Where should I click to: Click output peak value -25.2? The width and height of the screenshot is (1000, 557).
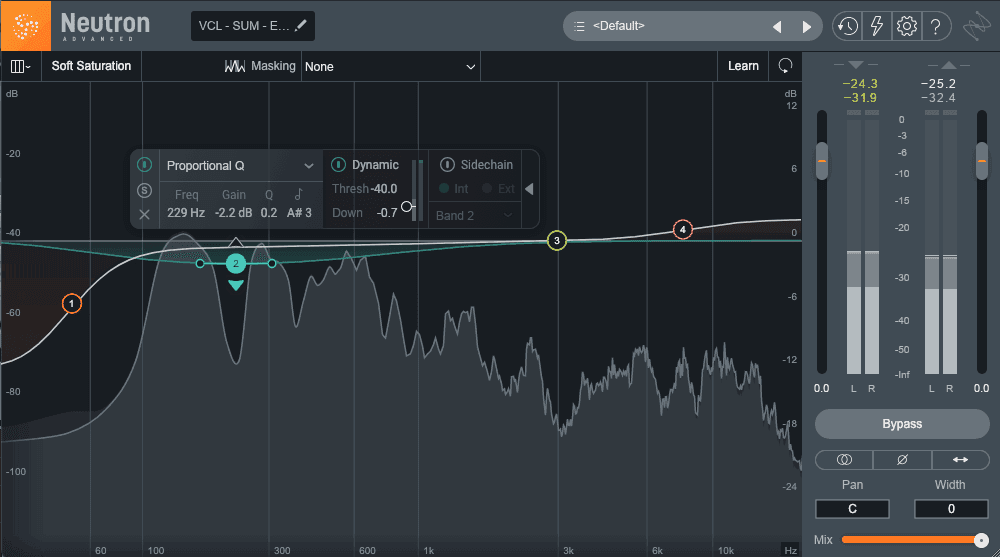pos(938,84)
